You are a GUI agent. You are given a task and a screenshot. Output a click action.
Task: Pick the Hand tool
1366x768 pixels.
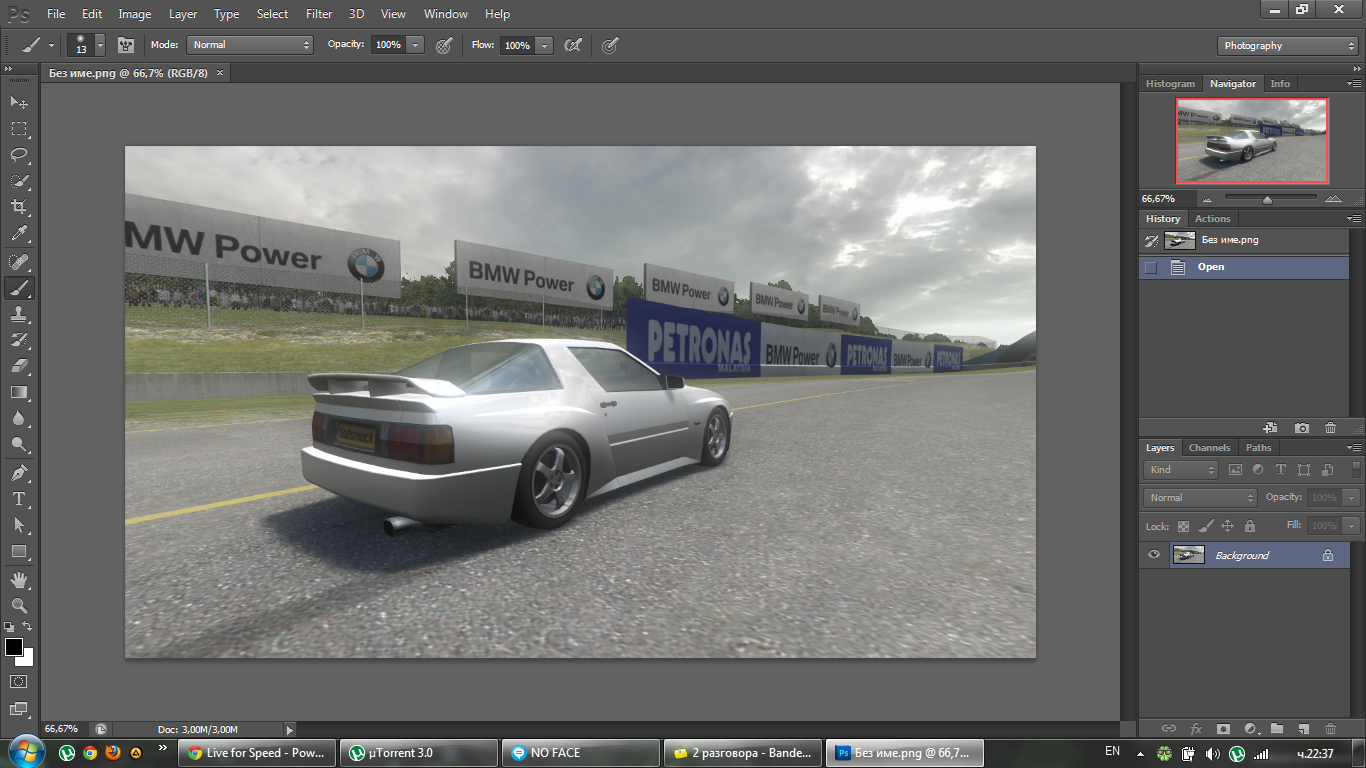19,579
